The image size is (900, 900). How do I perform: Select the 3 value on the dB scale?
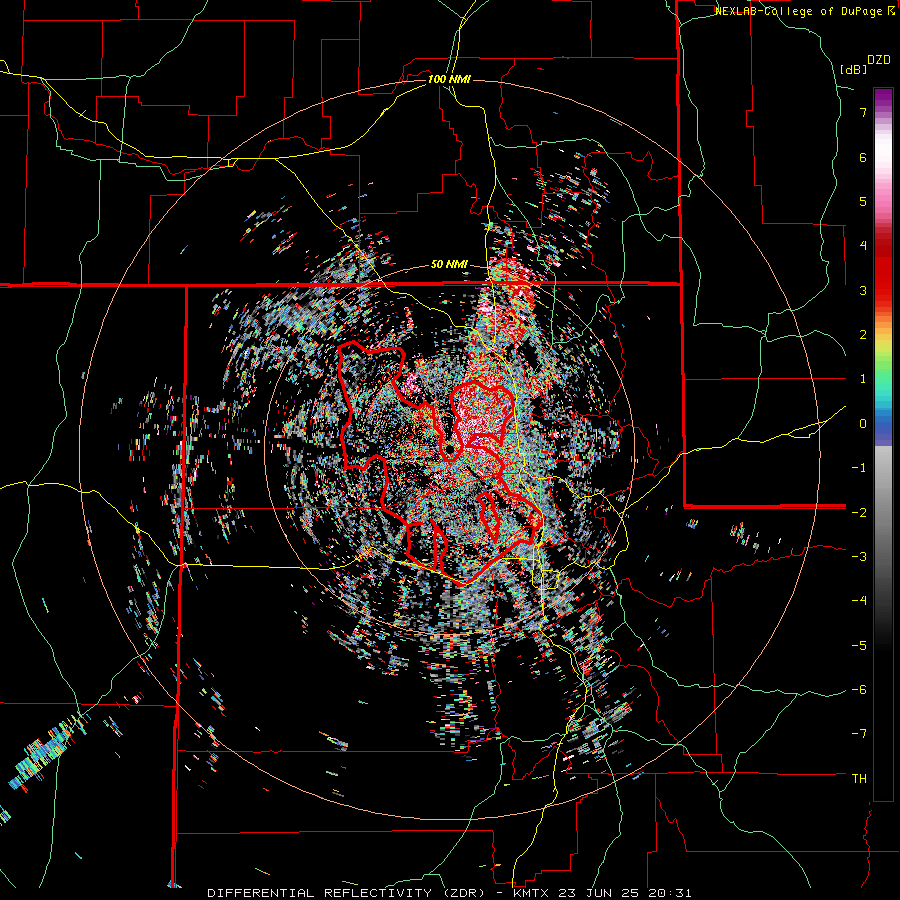(863, 290)
